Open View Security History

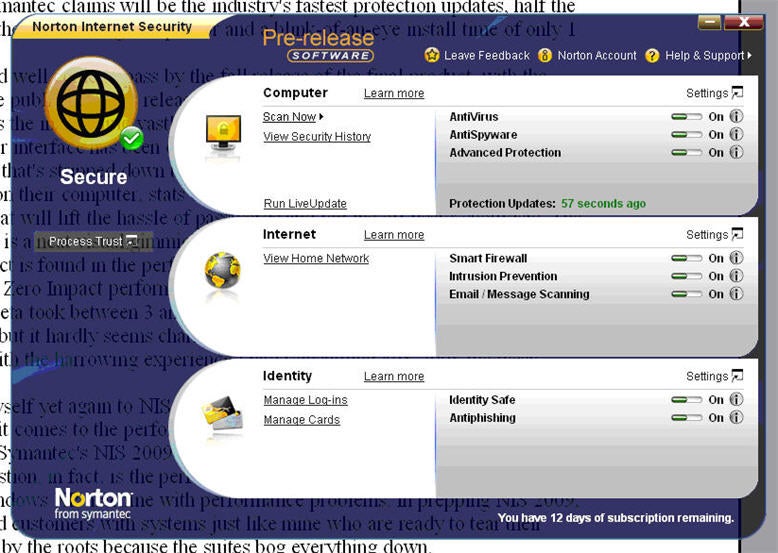click(x=317, y=136)
